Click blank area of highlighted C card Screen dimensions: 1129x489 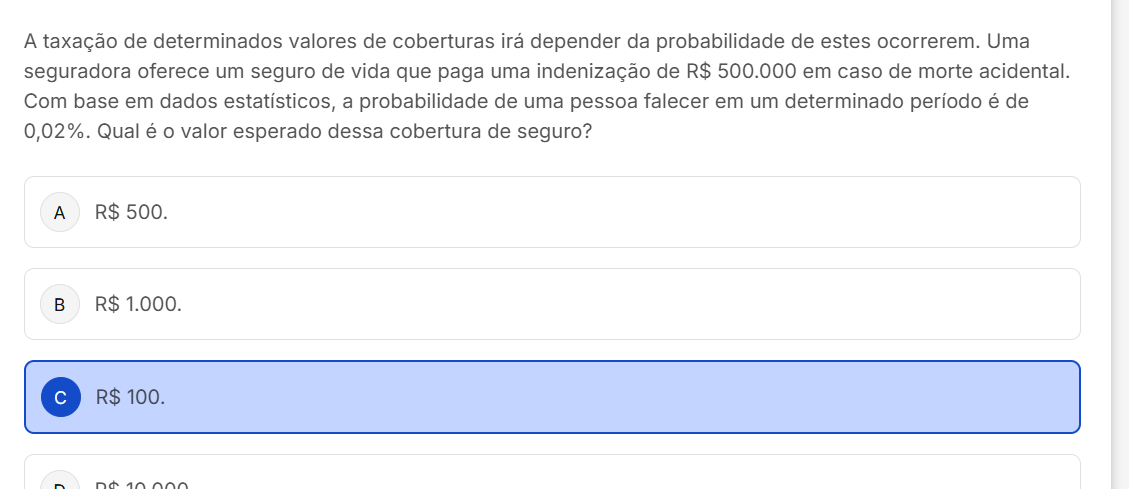[600, 397]
